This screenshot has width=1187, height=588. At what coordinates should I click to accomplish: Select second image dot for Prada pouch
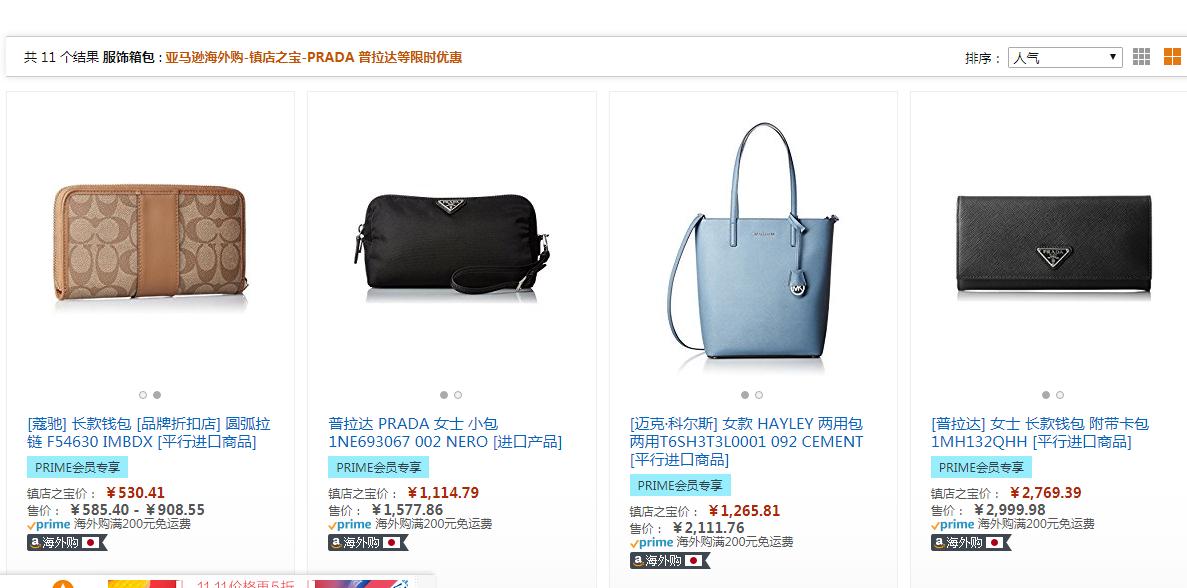458,395
